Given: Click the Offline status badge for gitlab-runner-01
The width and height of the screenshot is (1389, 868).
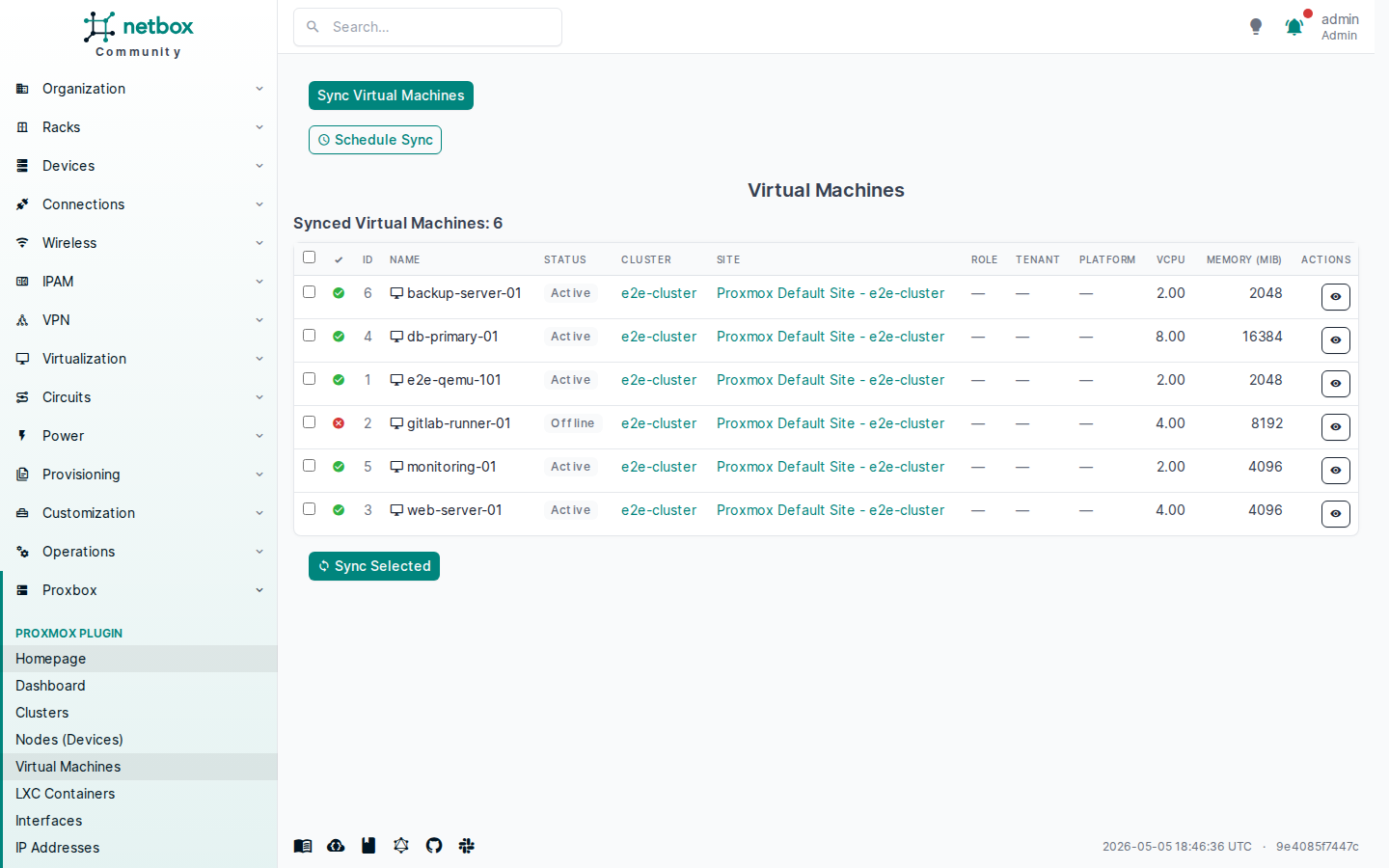Looking at the screenshot, I should [x=573, y=423].
